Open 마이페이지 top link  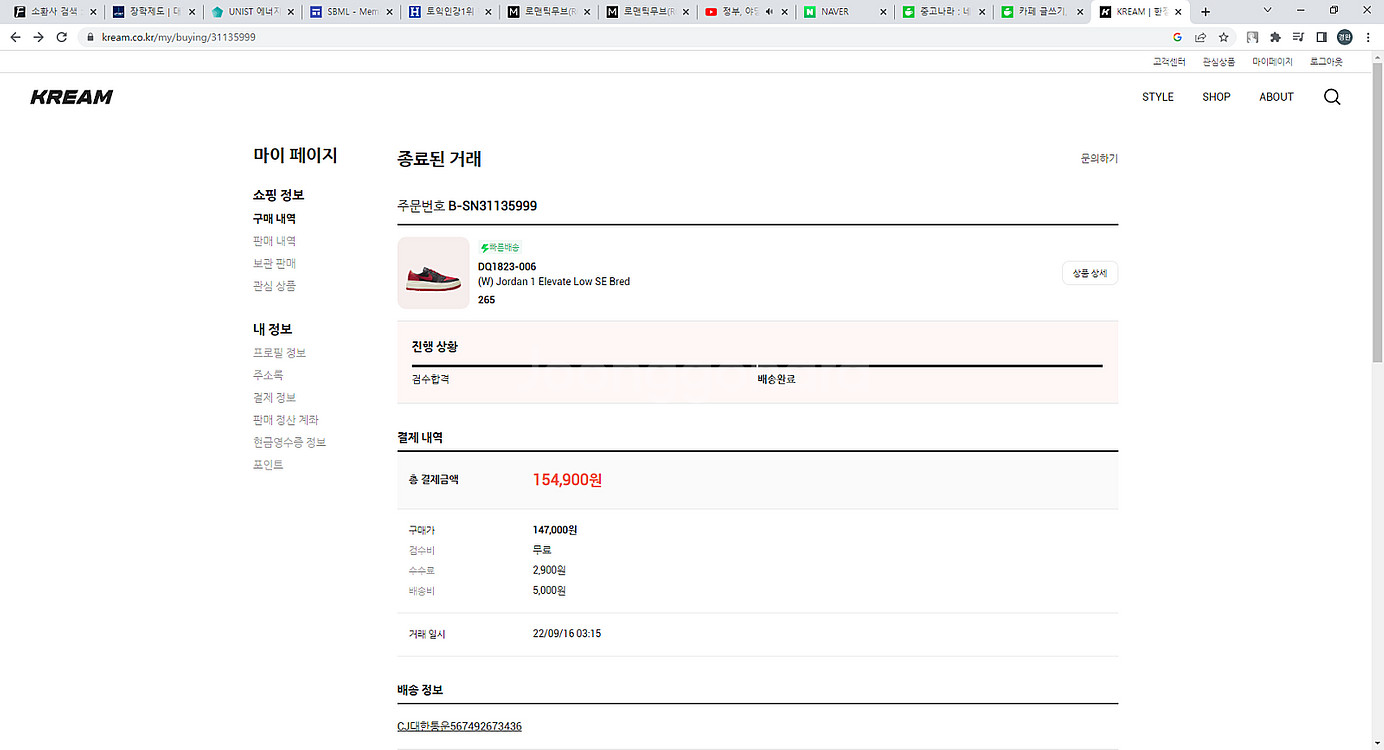(x=1272, y=62)
